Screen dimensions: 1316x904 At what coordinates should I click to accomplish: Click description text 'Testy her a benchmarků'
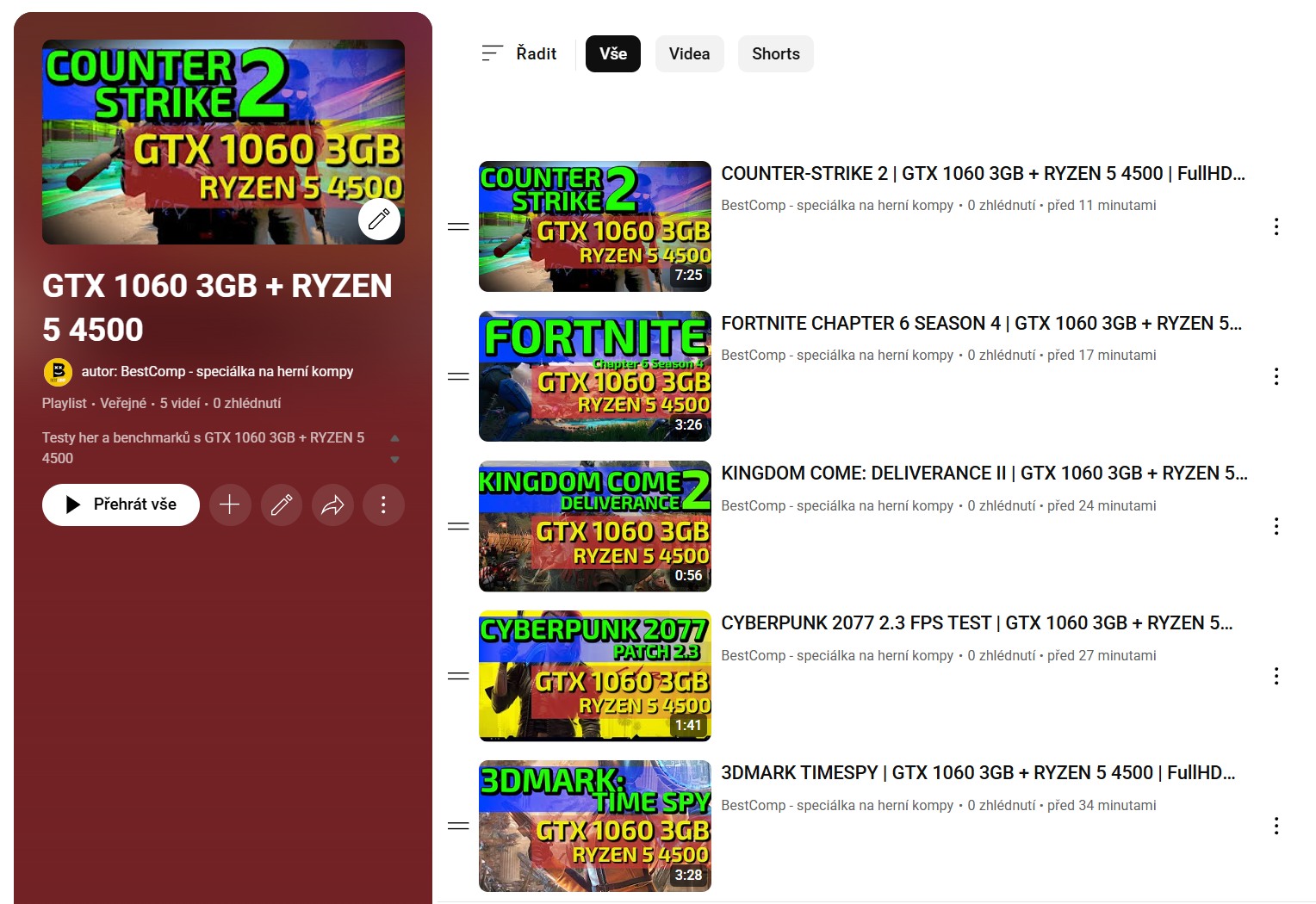203,448
